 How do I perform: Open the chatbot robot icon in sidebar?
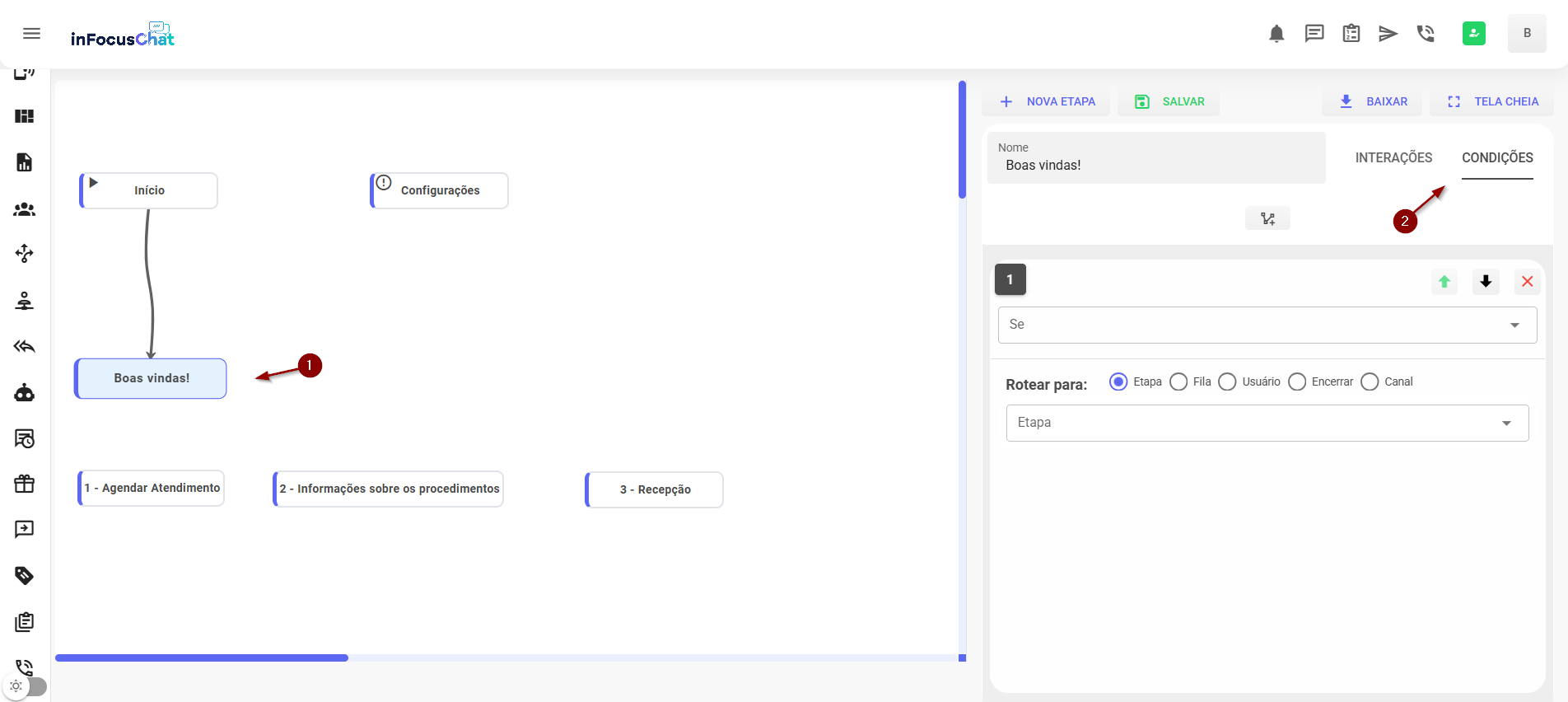[x=25, y=393]
